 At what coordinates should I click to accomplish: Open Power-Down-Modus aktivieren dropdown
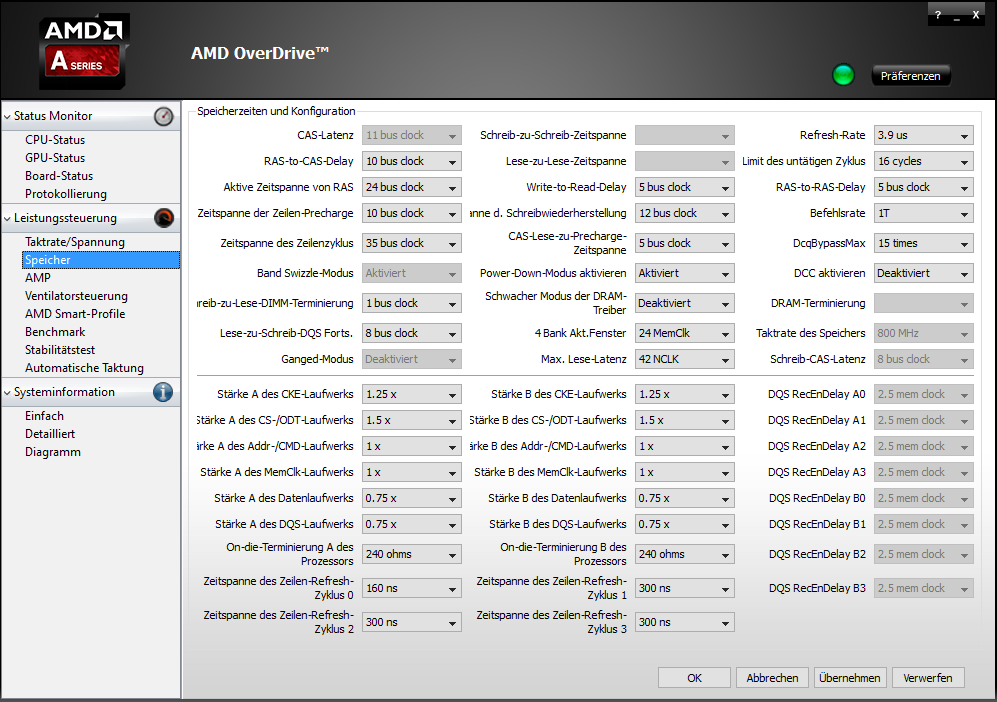tap(685, 273)
